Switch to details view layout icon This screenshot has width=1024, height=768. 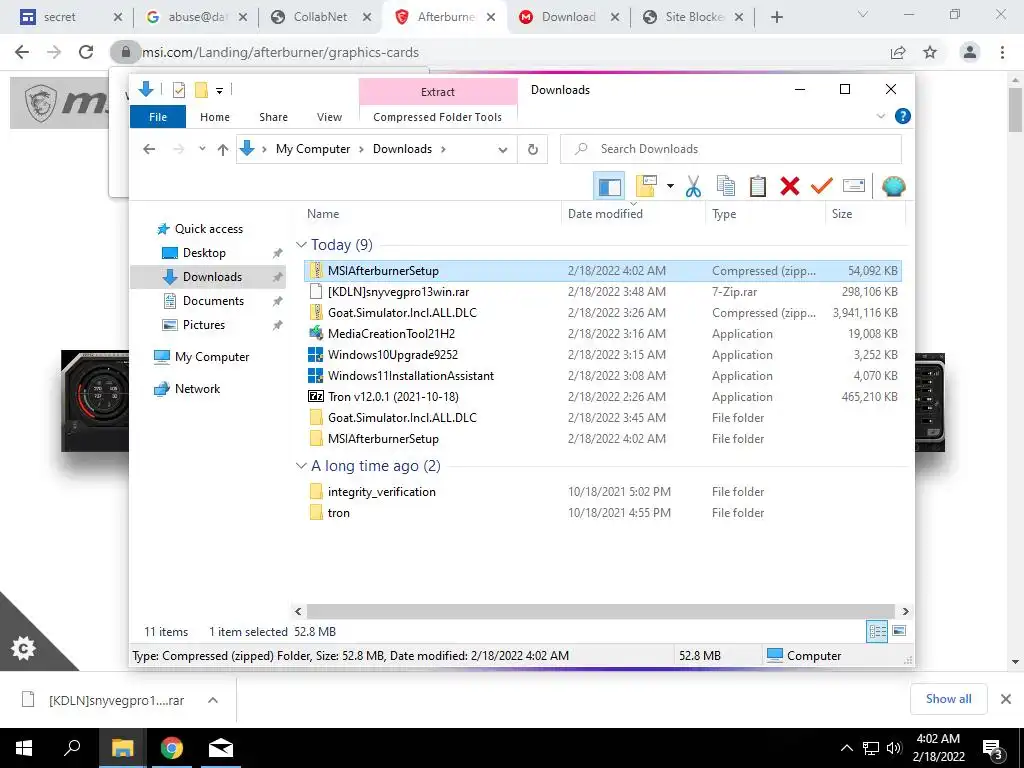point(877,631)
